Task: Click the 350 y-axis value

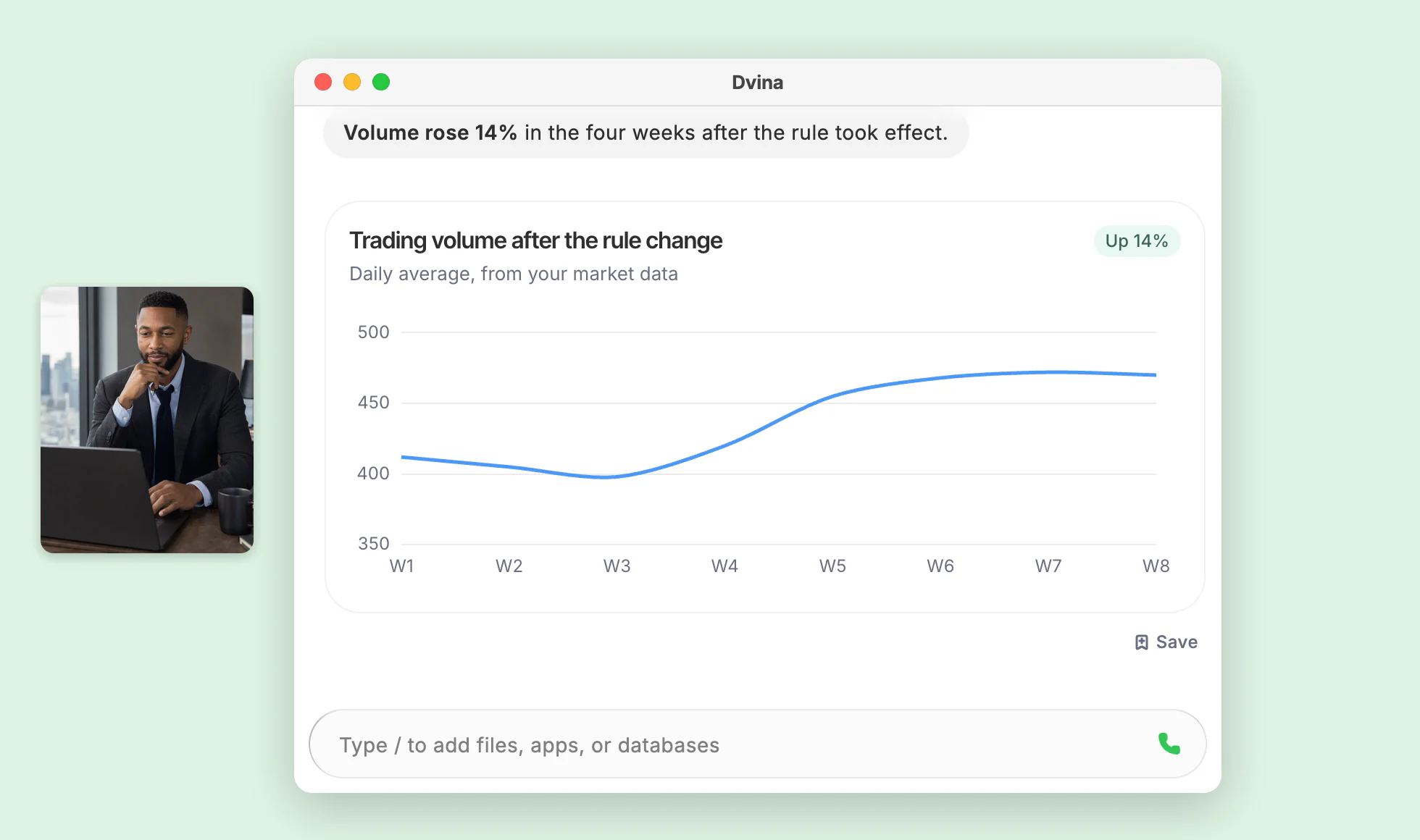Action: pyautogui.click(x=374, y=544)
